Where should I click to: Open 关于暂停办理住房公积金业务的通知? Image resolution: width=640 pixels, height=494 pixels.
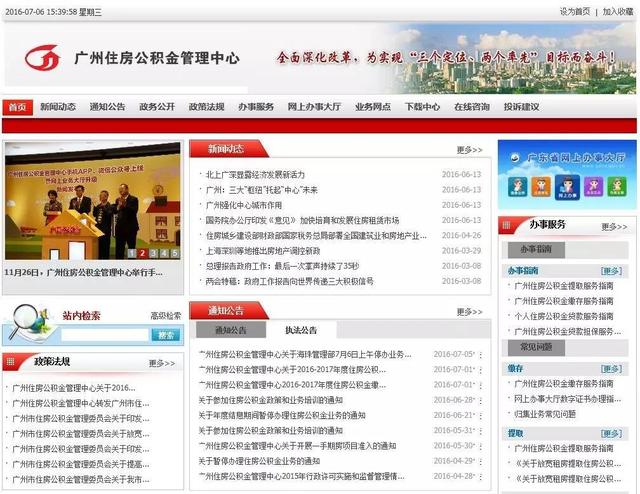coord(259,461)
